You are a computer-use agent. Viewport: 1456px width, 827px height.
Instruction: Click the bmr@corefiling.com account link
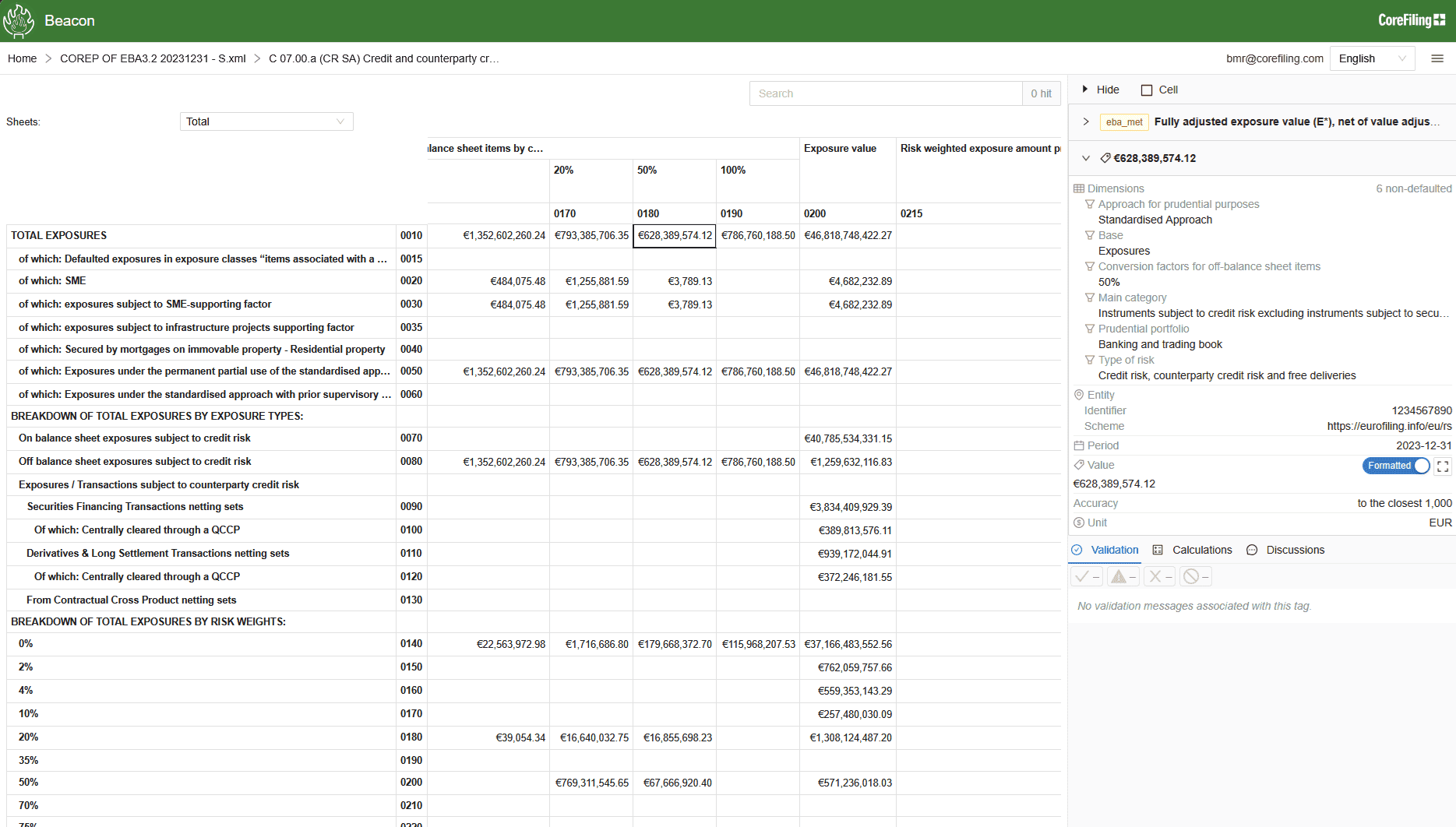[1274, 58]
